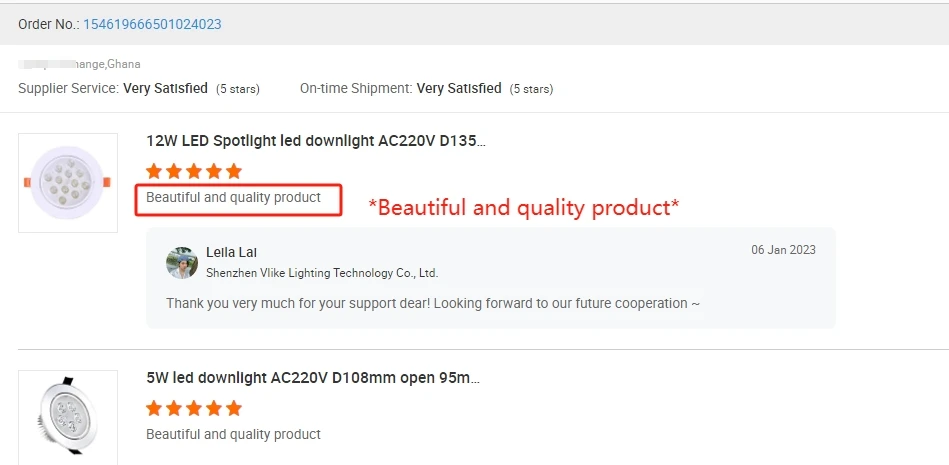Click Shenzhen Vlike Lighting Technology company name
This screenshot has height=465, width=949.
(322, 272)
